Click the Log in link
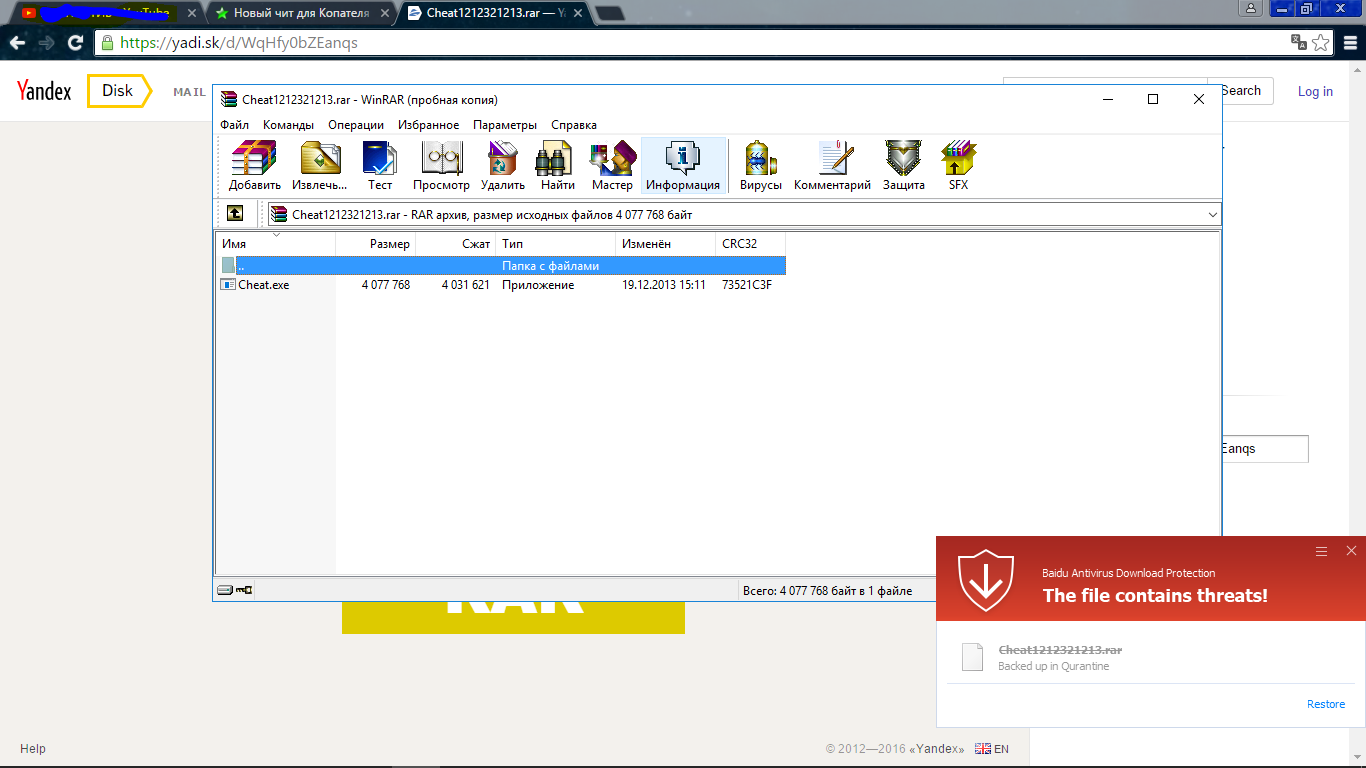This screenshot has width=1366, height=768. click(1315, 91)
